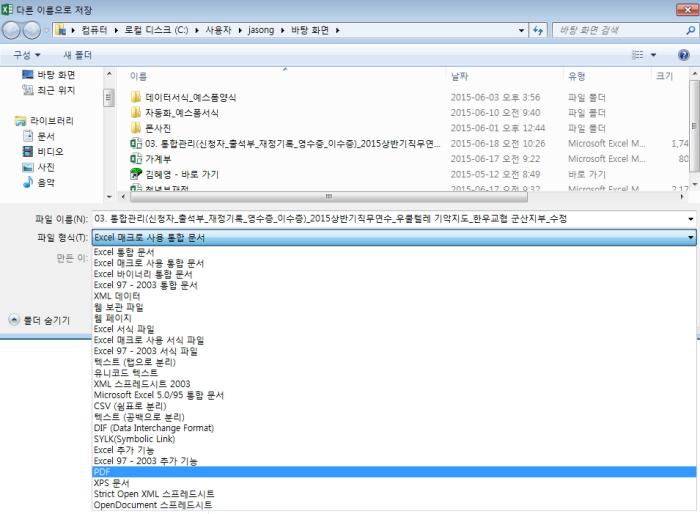The height and width of the screenshot is (514, 700).
Task: Click the view mode icon in toolbar
Action: tap(638, 55)
